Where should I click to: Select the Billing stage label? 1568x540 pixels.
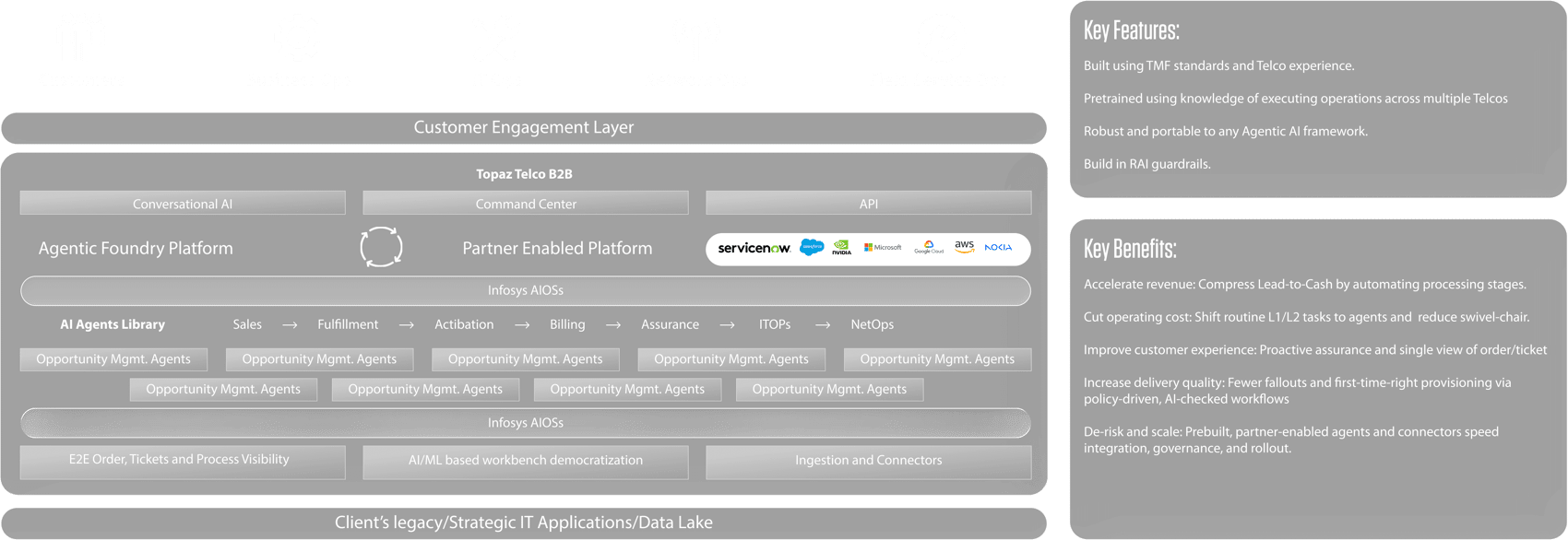coord(567,324)
